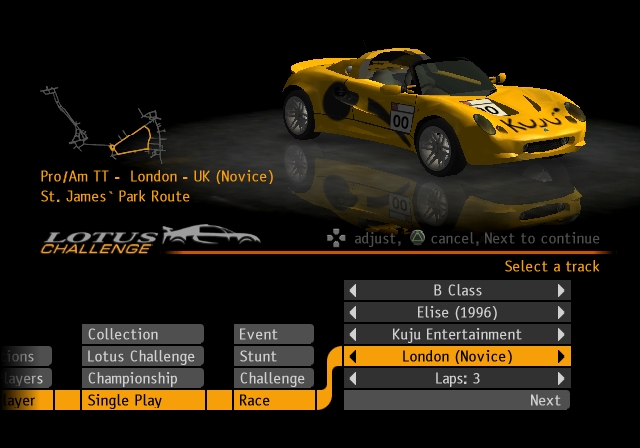Click left arrow on Elise (1996) row

[x=353, y=313]
